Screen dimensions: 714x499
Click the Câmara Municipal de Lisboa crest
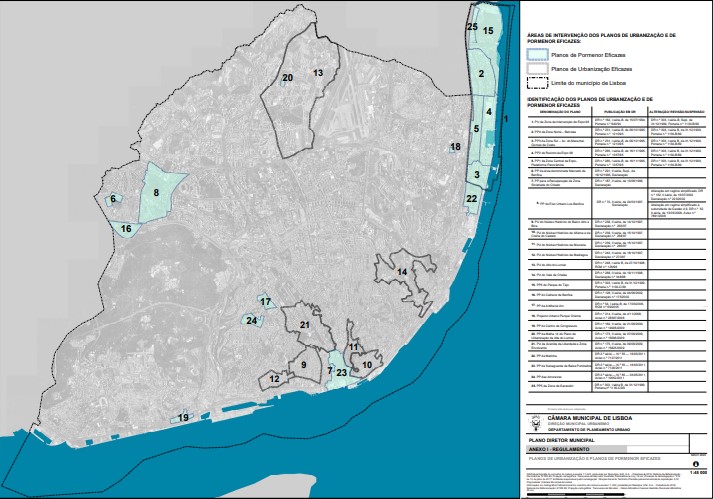[x=535, y=422]
